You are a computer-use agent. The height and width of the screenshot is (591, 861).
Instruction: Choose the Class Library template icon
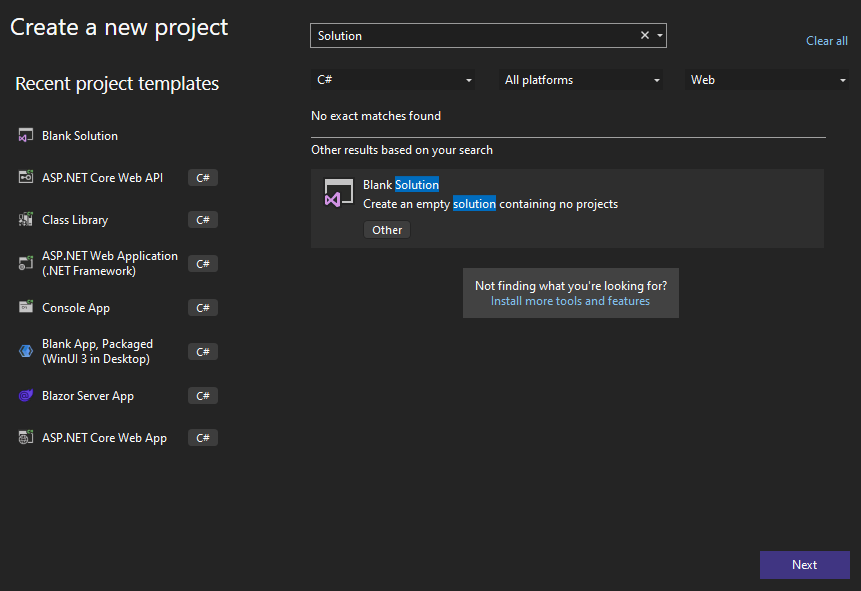click(x=26, y=219)
